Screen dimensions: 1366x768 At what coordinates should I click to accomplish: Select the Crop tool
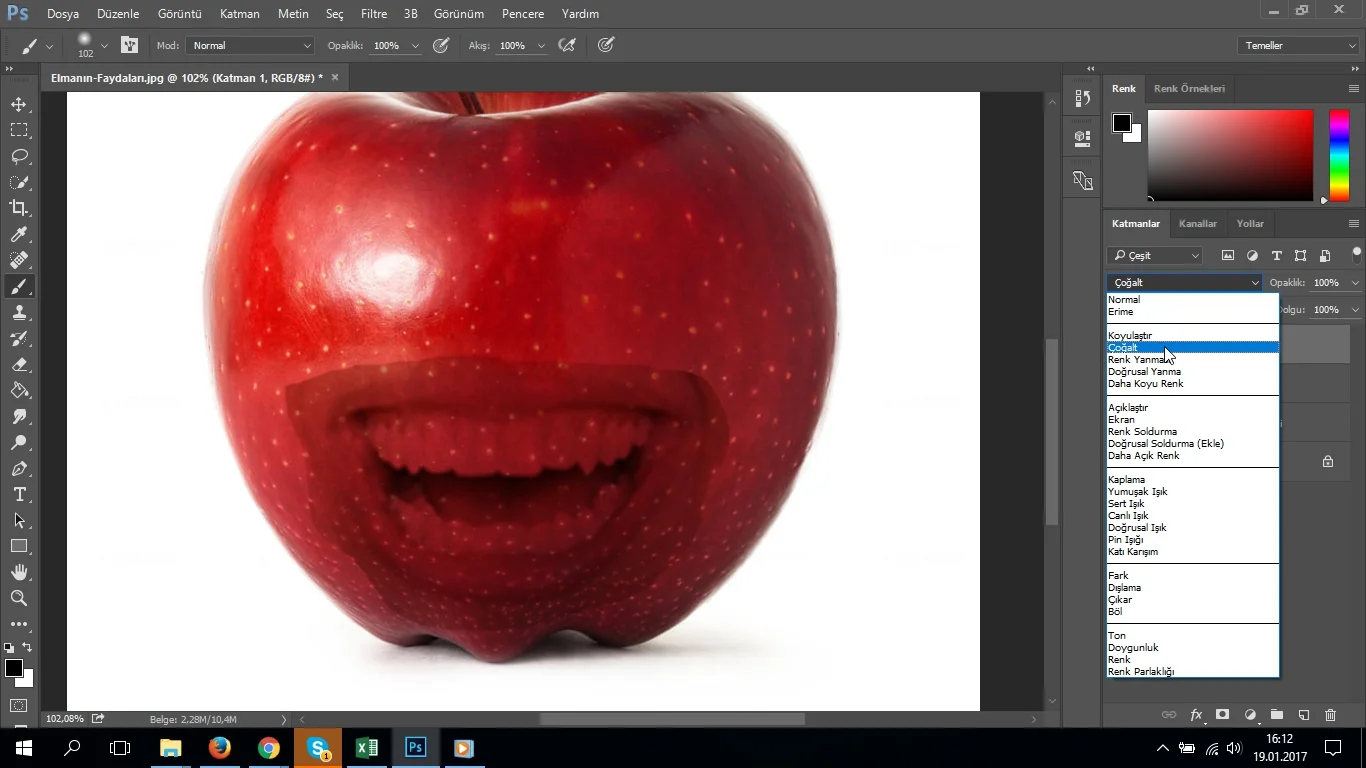click(19, 208)
